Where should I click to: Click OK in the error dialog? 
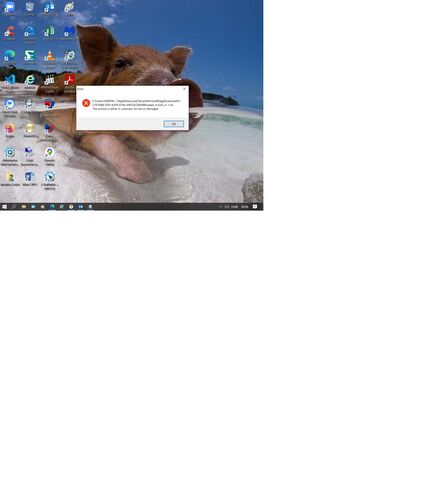(173, 124)
